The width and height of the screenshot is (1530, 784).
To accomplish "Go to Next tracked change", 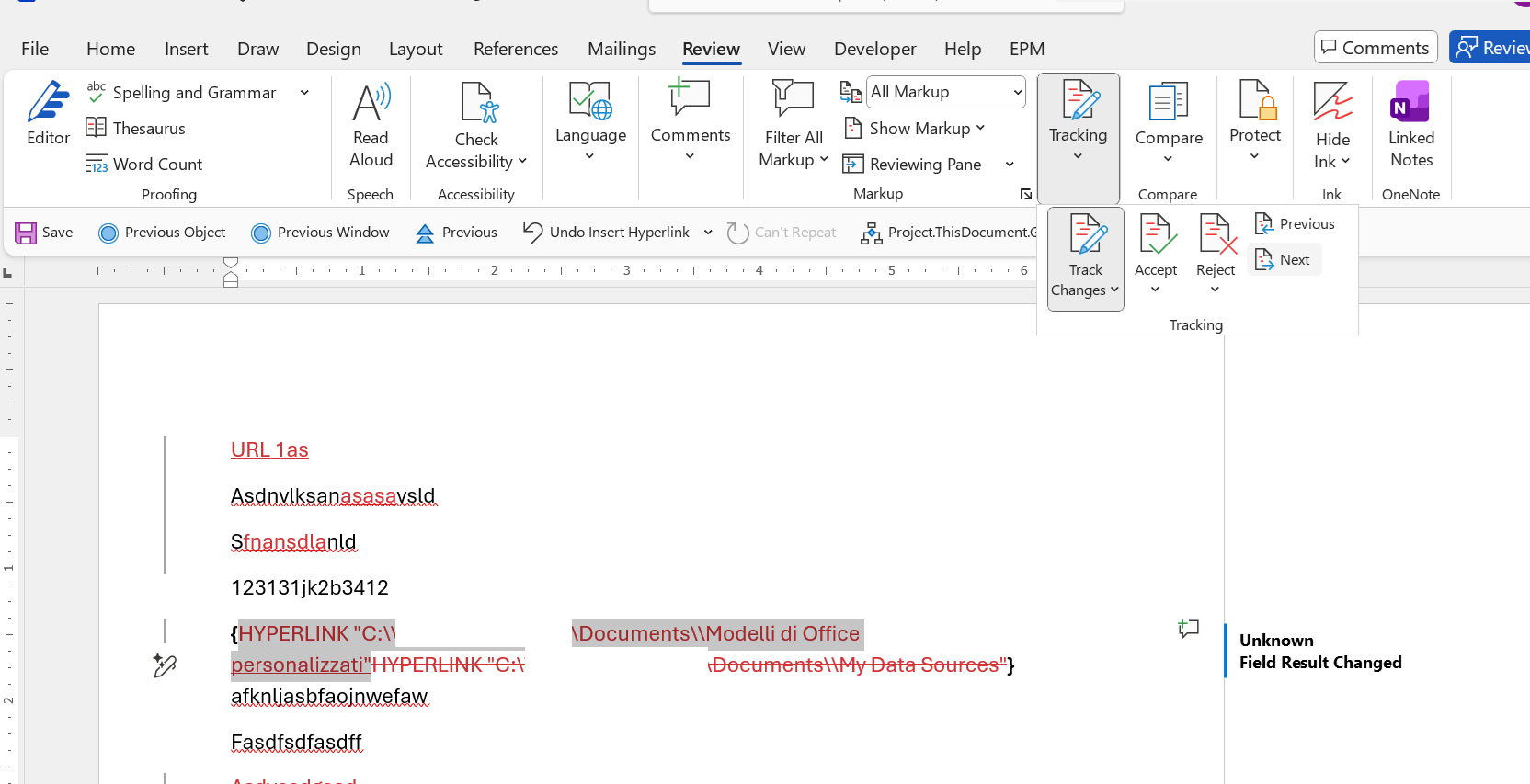I will click(x=1285, y=259).
